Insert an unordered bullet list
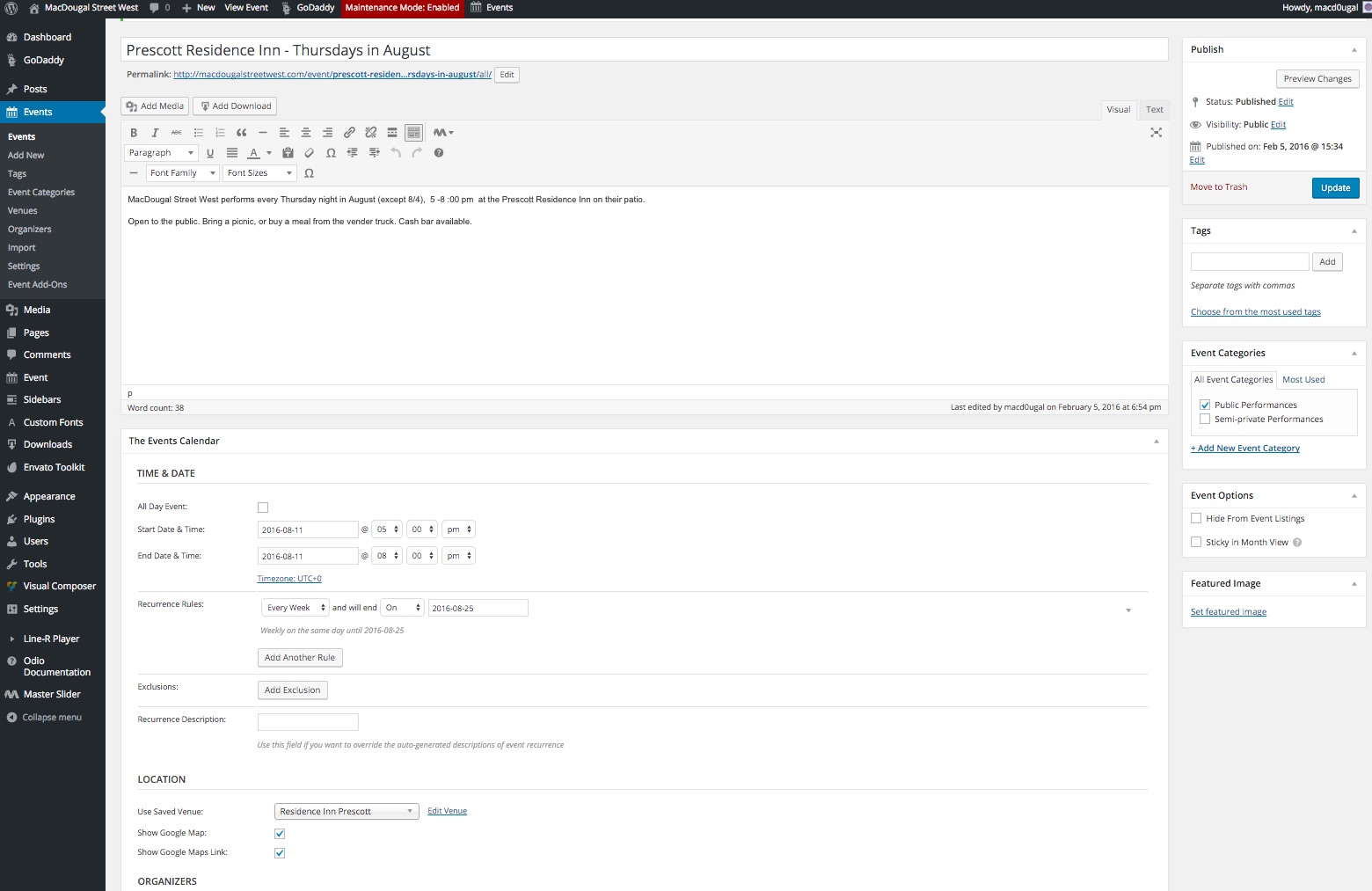The image size is (1372, 891). [x=198, y=133]
